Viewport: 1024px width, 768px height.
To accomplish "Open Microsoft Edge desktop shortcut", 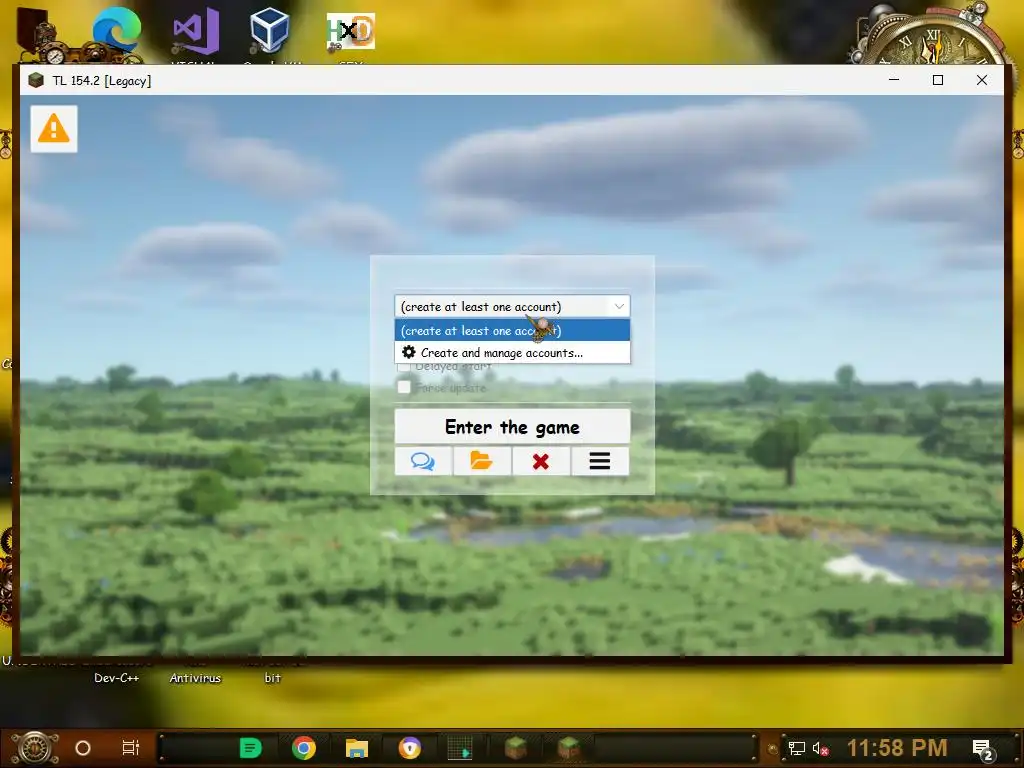I will point(117,29).
